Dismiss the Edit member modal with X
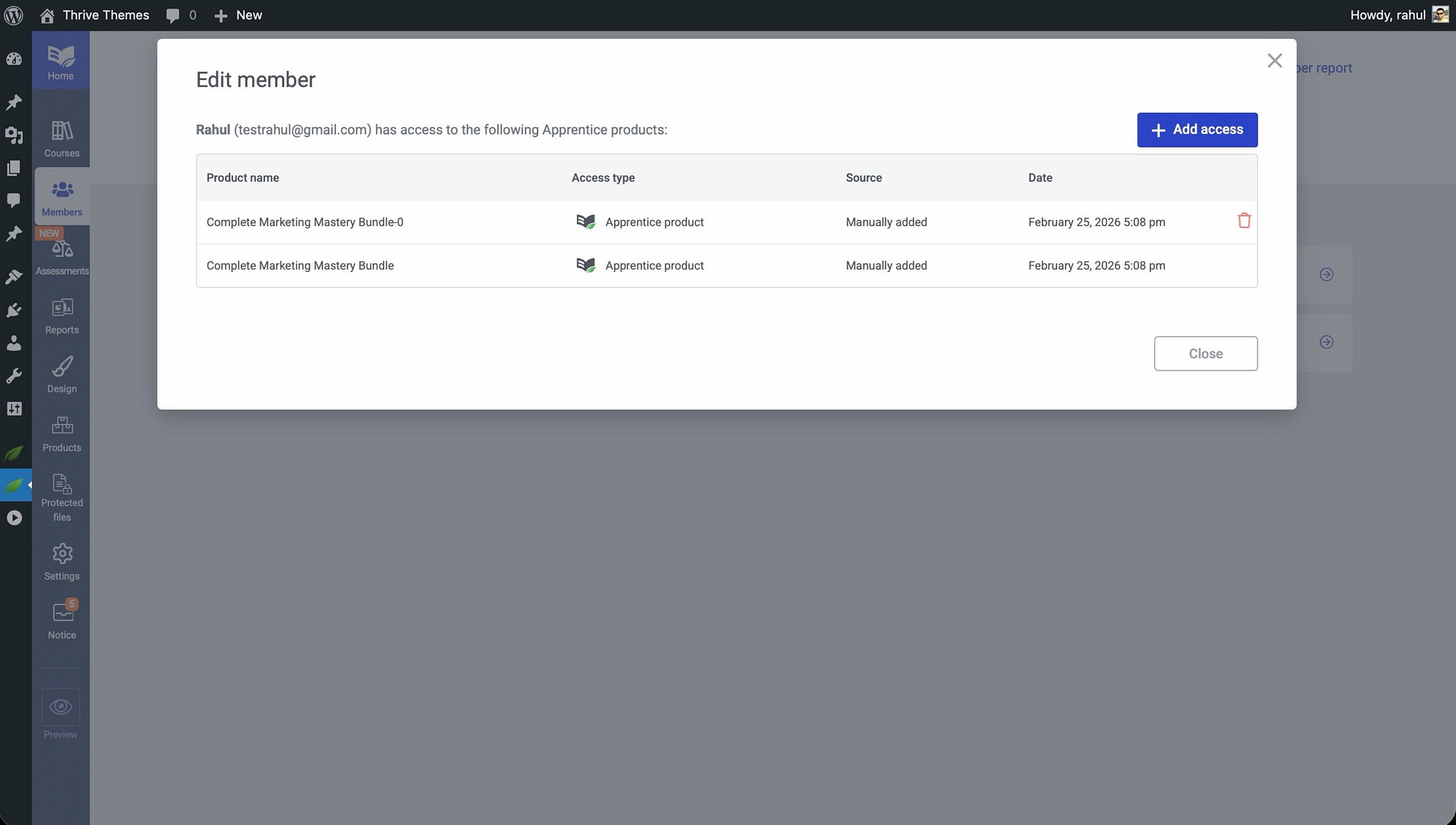The height and width of the screenshot is (825, 1456). (1273, 61)
